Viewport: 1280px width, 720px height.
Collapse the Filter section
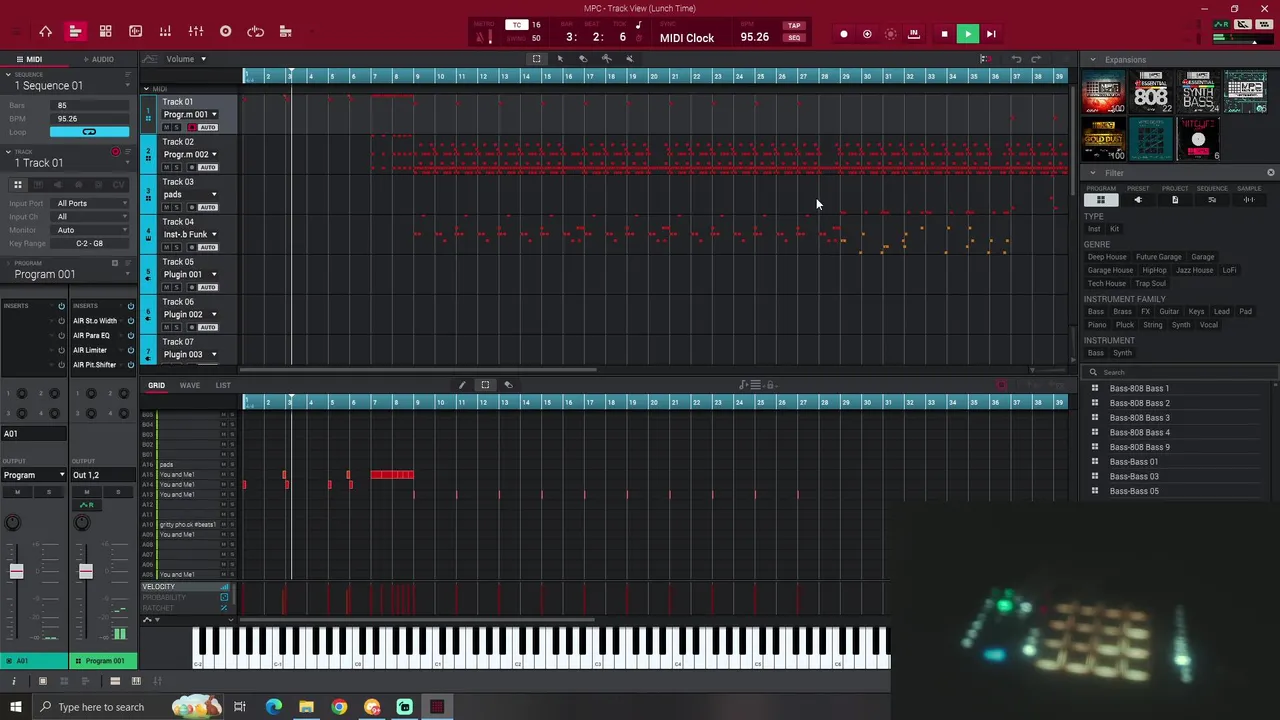pos(1093,173)
